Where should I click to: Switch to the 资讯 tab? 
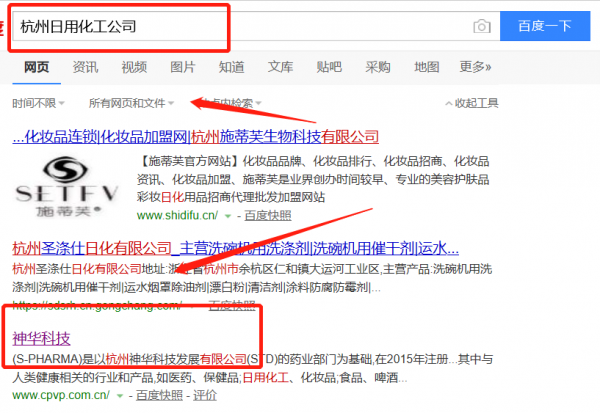(85, 67)
